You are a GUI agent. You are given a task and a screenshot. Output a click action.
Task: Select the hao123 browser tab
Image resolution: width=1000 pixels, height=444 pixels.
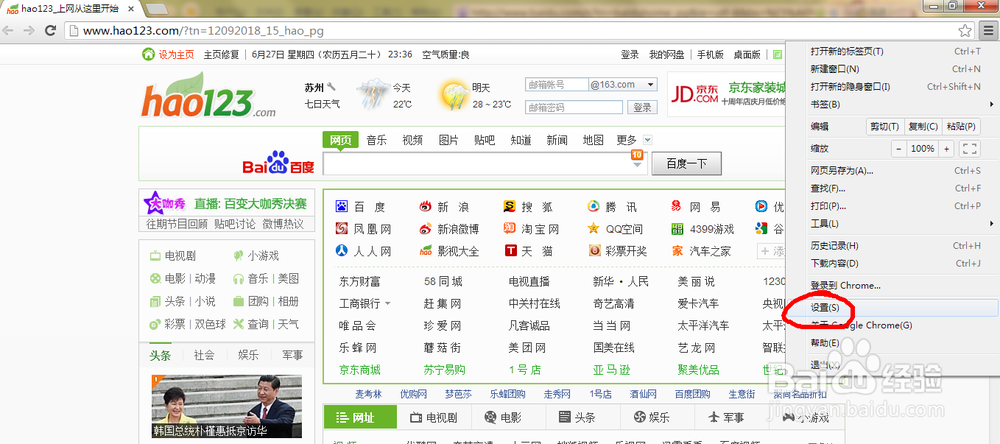(x=70, y=9)
